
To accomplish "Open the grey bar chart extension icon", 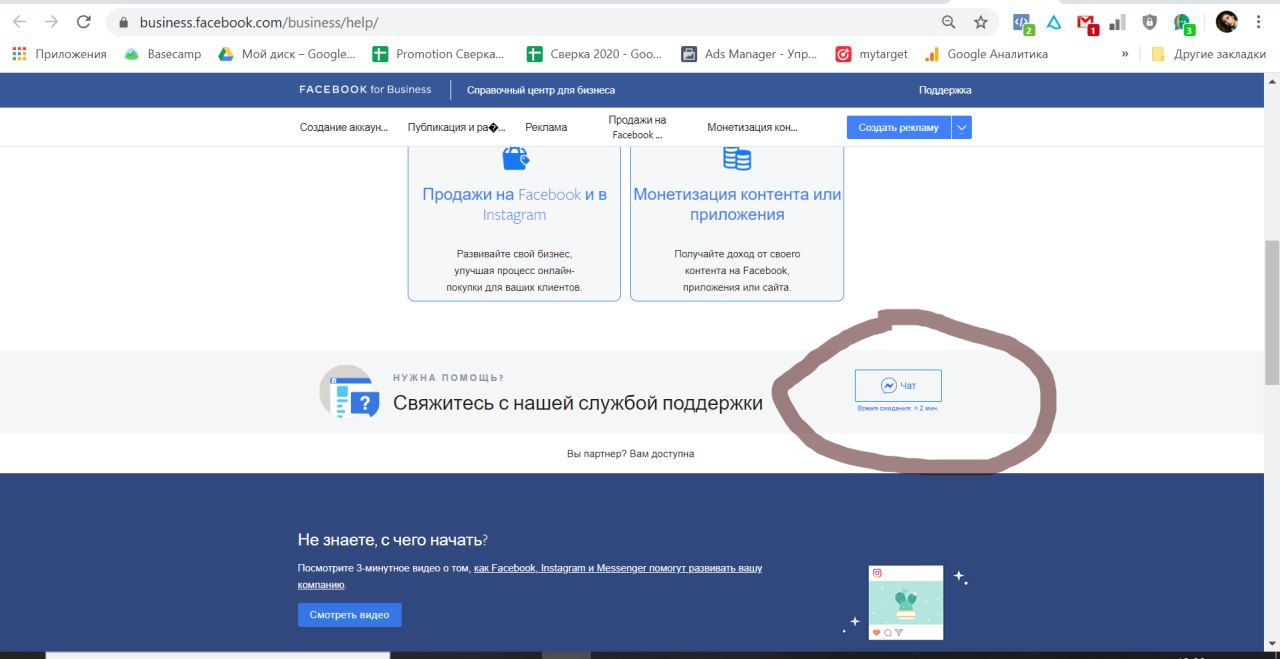I will pyautogui.click(x=1118, y=22).
